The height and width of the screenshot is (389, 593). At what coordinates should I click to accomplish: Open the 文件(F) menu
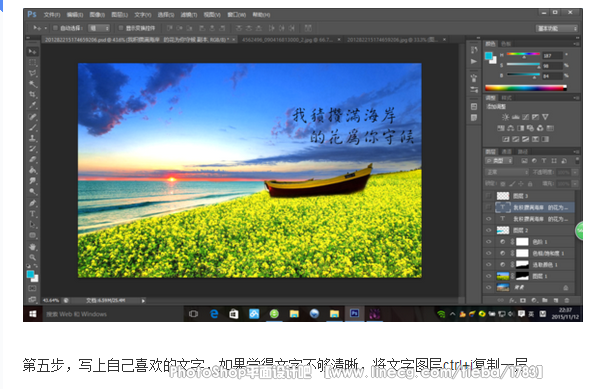click(52, 15)
